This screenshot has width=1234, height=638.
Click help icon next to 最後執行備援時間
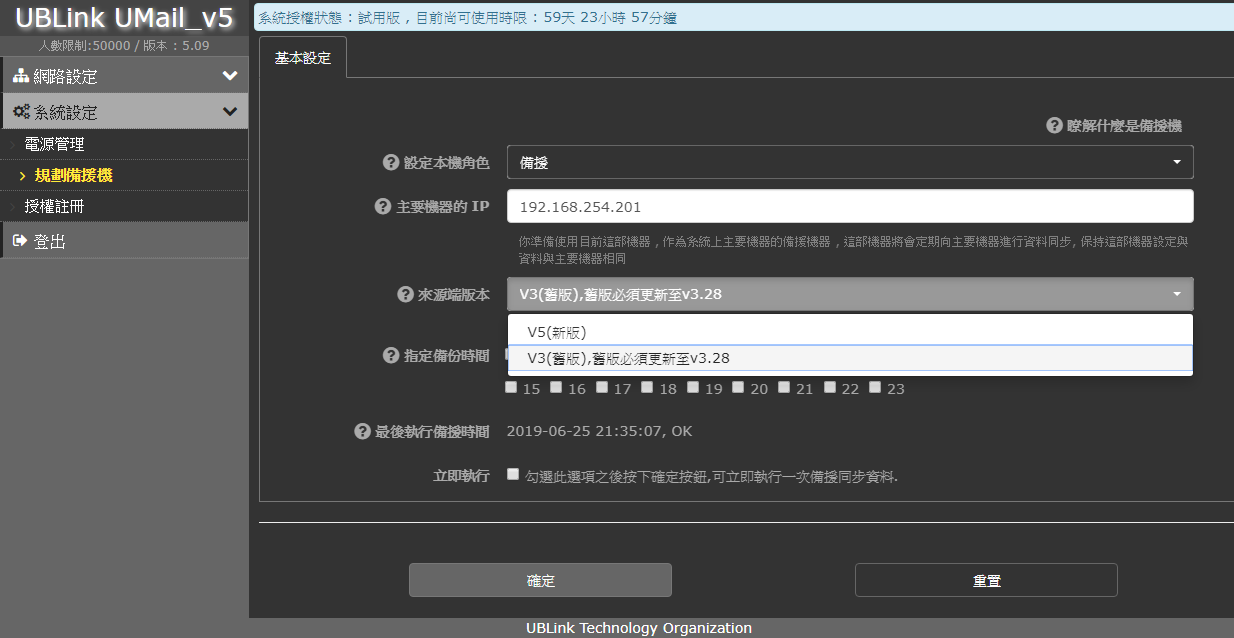(x=362, y=432)
